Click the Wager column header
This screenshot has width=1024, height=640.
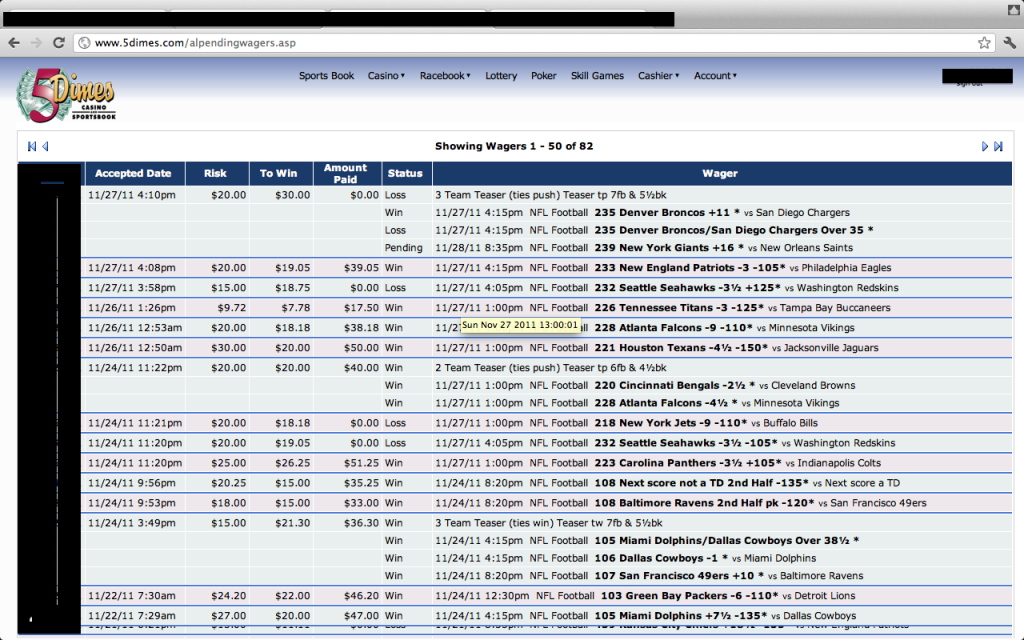pyautogui.click(x=720, y=174)
